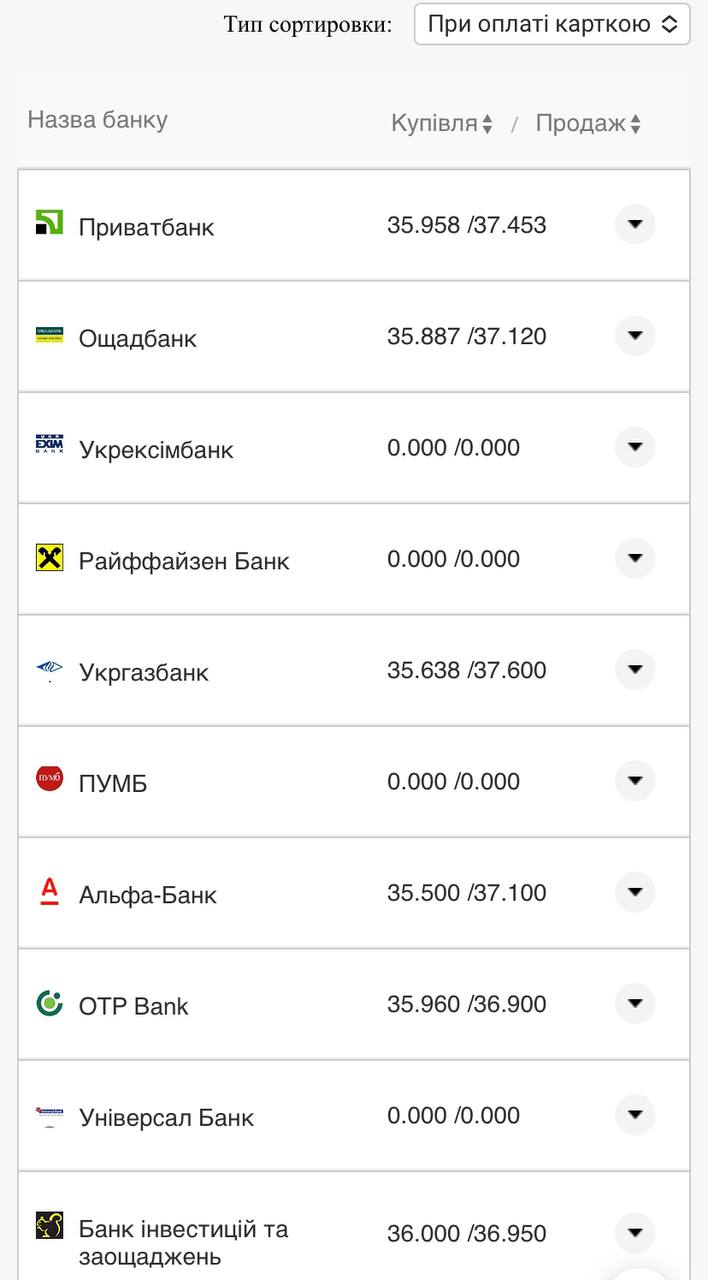Click OTP Bank rate 35.960 /36.900
This screenshot has height=1280, width=708.
click(x=467, y=1004)
